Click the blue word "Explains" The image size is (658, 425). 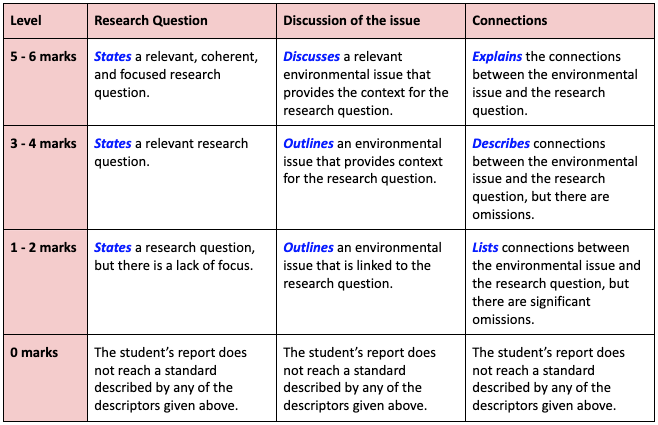[497, 57]
